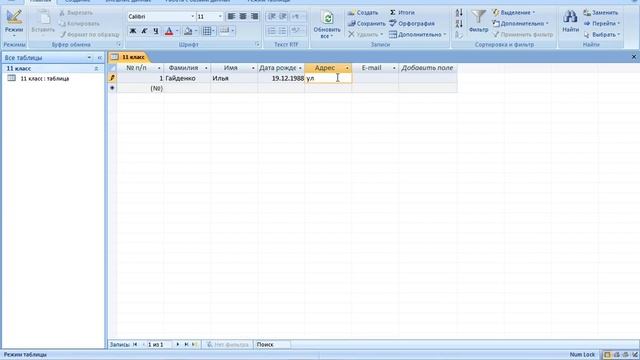
Task: Sort descending Я to A
Action: (459, 24)
